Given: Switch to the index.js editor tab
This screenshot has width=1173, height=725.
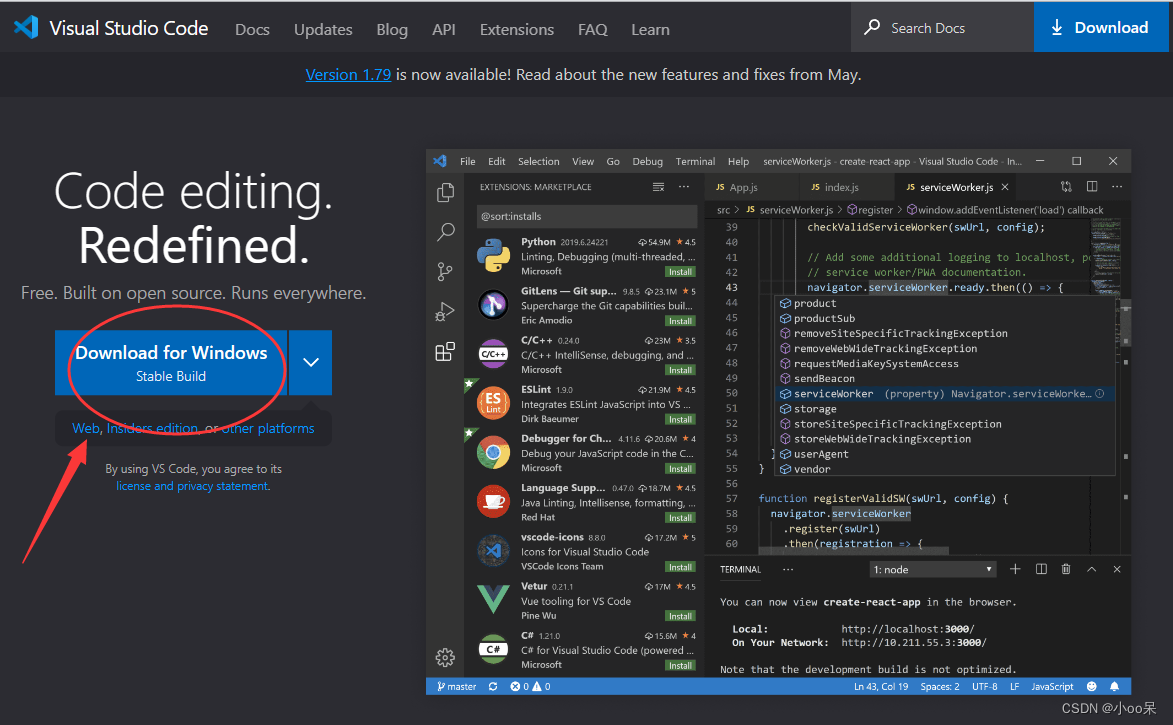Looking at the screenshot, I should pos(847,187).
